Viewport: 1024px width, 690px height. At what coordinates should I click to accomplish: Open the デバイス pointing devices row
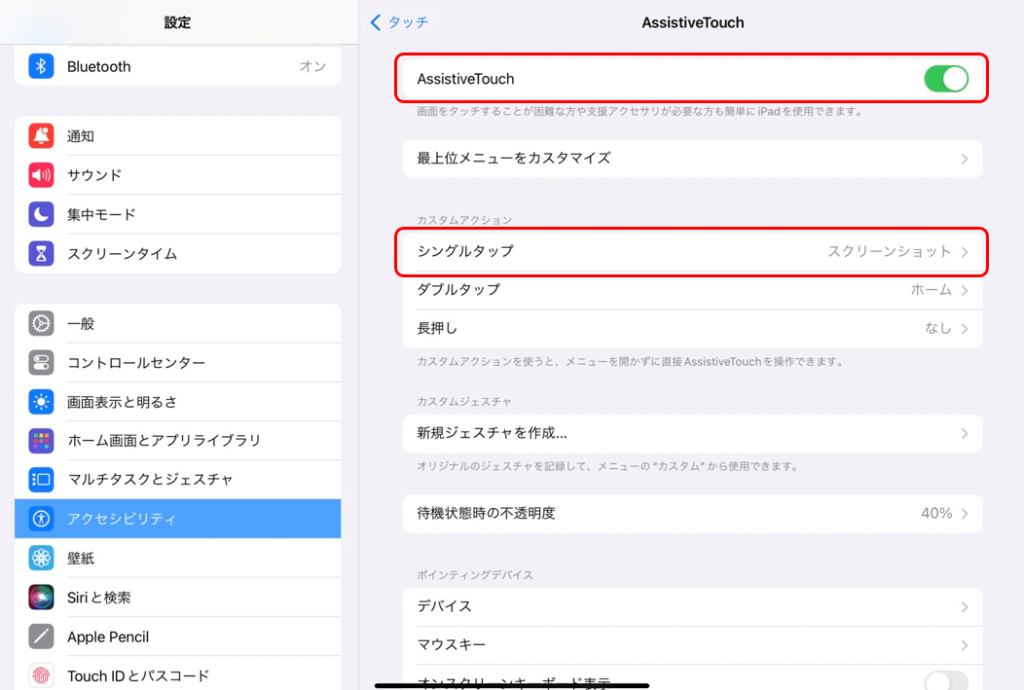click(692, 606)
